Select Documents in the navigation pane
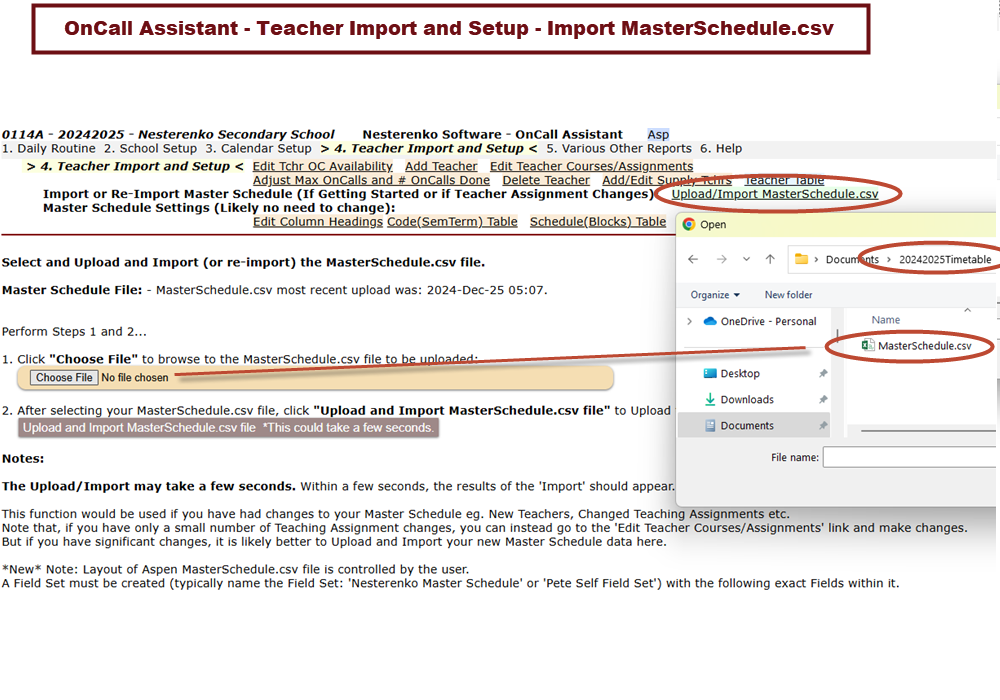 pos(746,425)
